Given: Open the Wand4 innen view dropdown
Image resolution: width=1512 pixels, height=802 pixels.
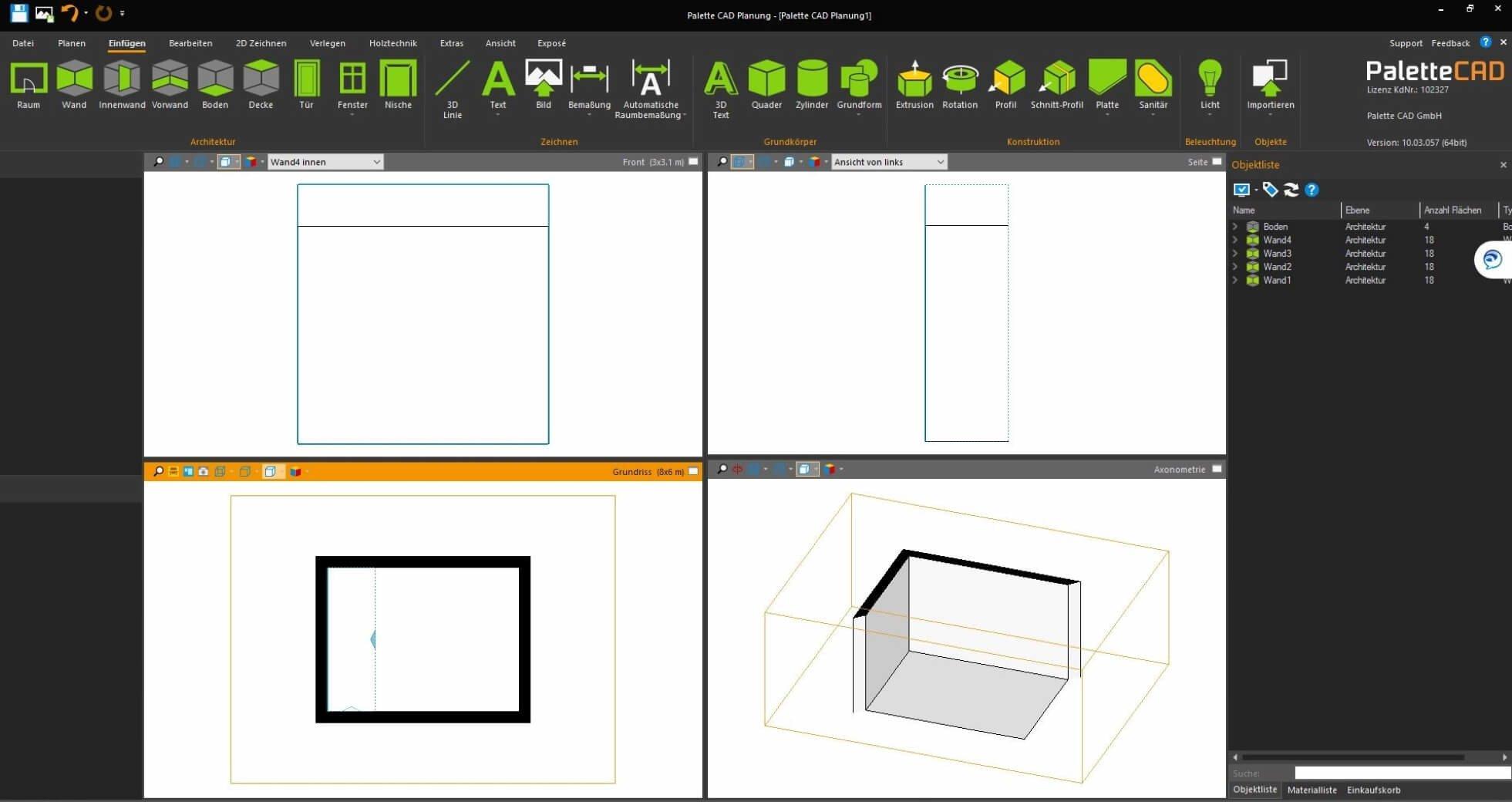Looking at the screenshot, I should coord(375,162).
